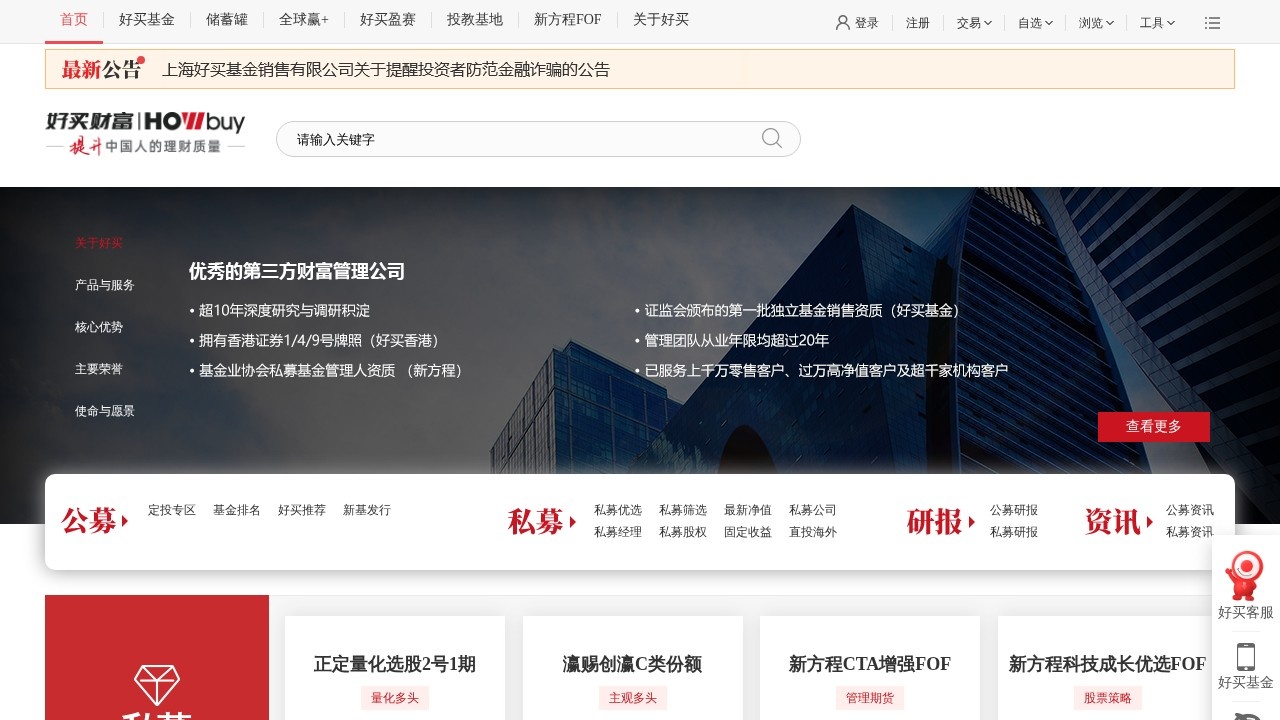1280x720 pixels.
Task: Expand the 自选 dropdown
Action: click(1035, 23)
